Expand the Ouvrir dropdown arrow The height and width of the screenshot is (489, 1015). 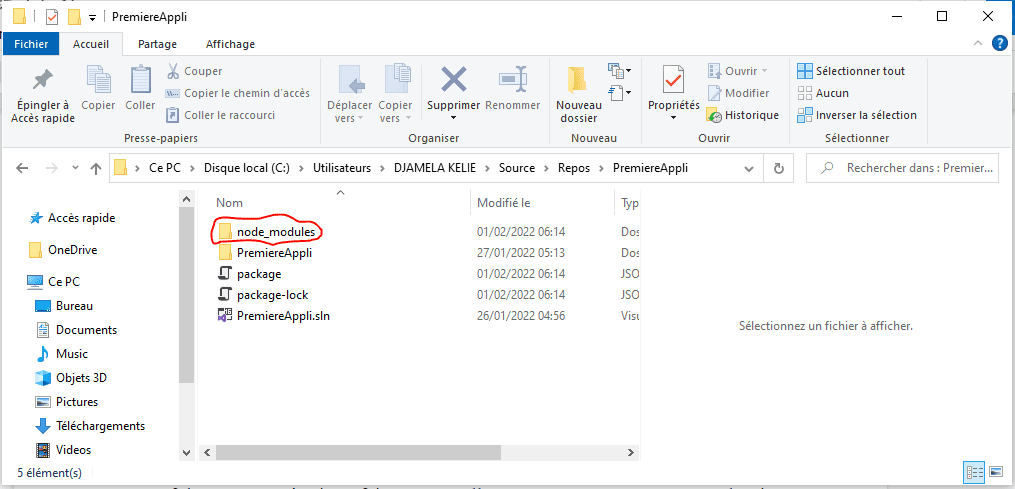(765, 71)
